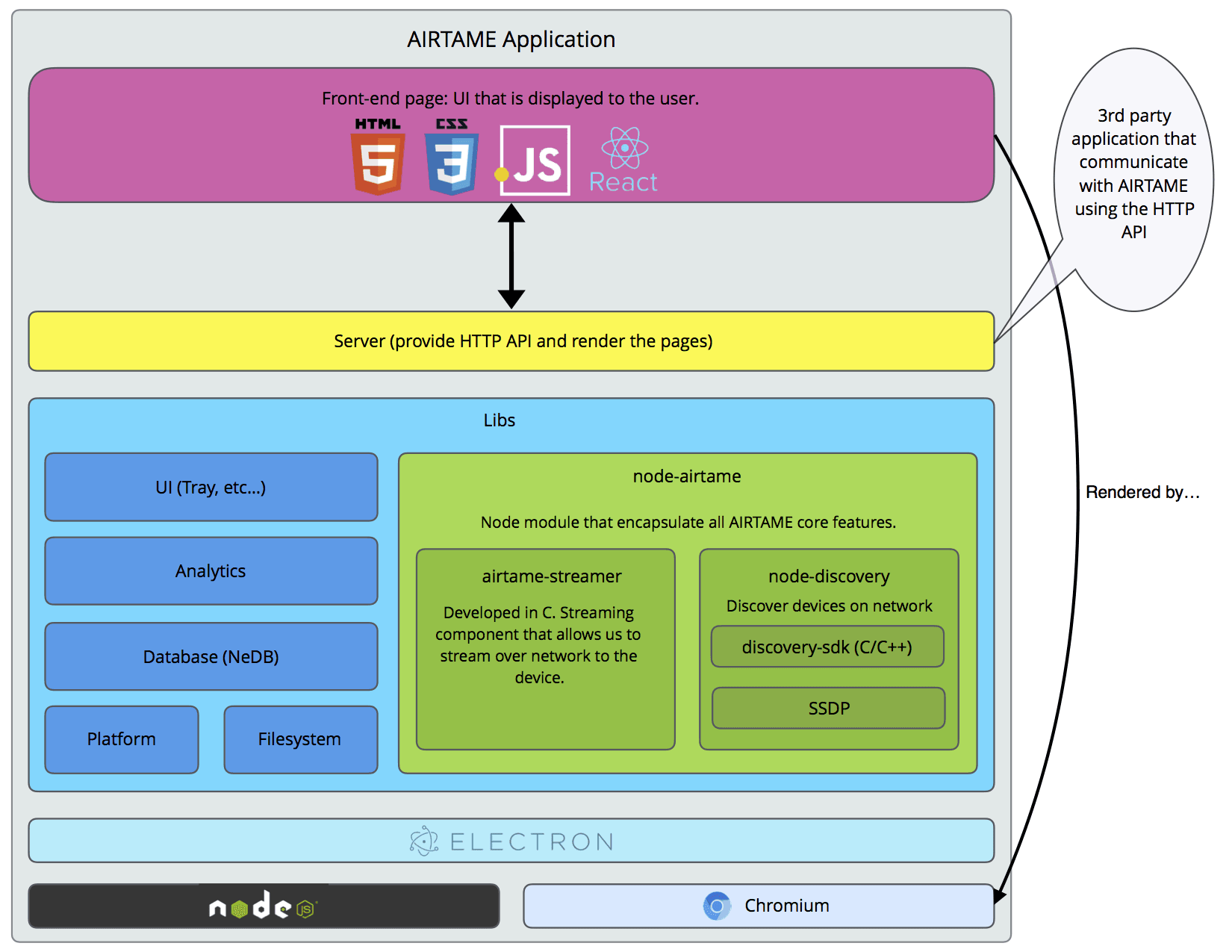The width and height of the screenshot is (1232, 952).
Task: Click the Chromium layer box
Action: (x=759, y=906)
